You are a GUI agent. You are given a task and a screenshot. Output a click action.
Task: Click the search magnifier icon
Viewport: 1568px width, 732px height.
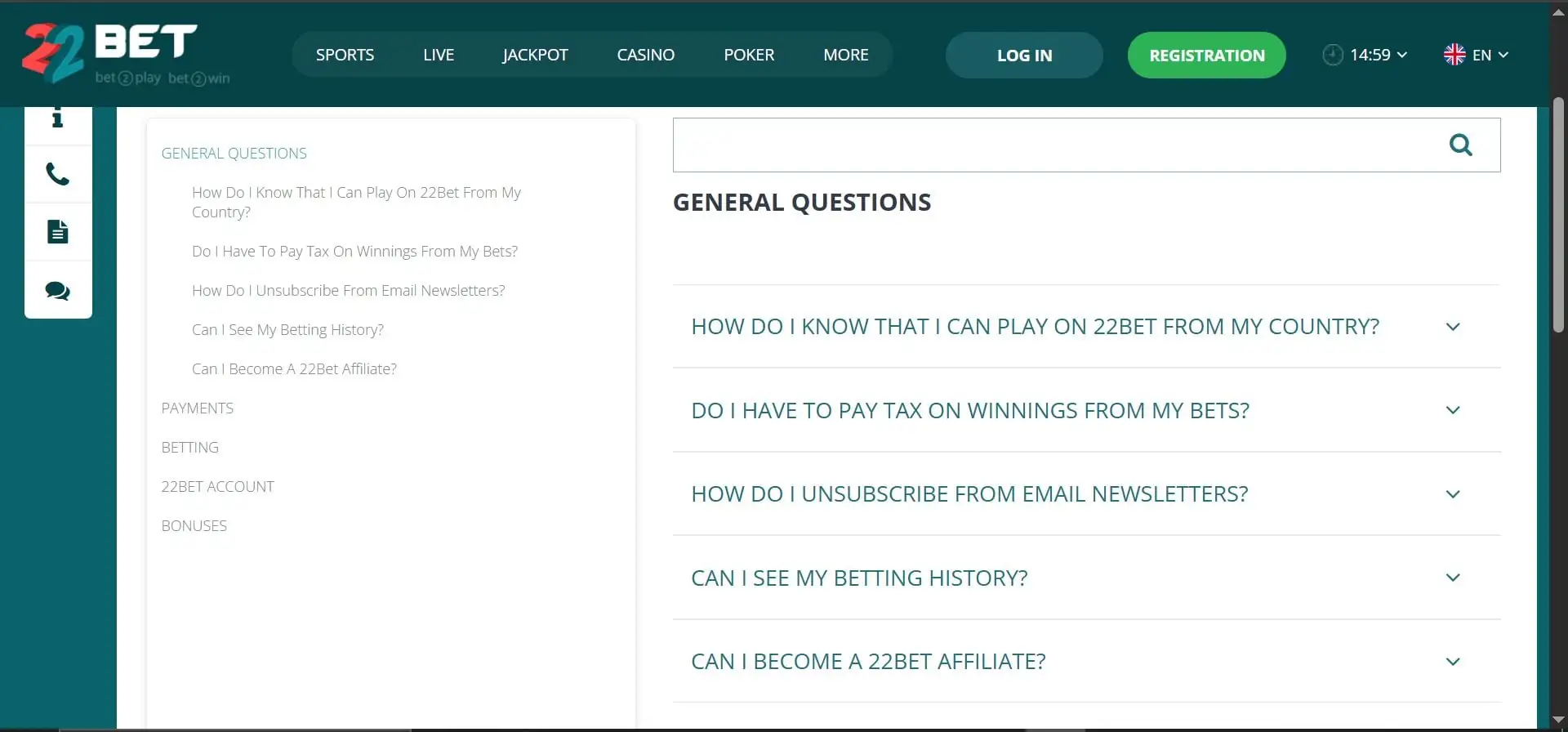pos(1460,145)
